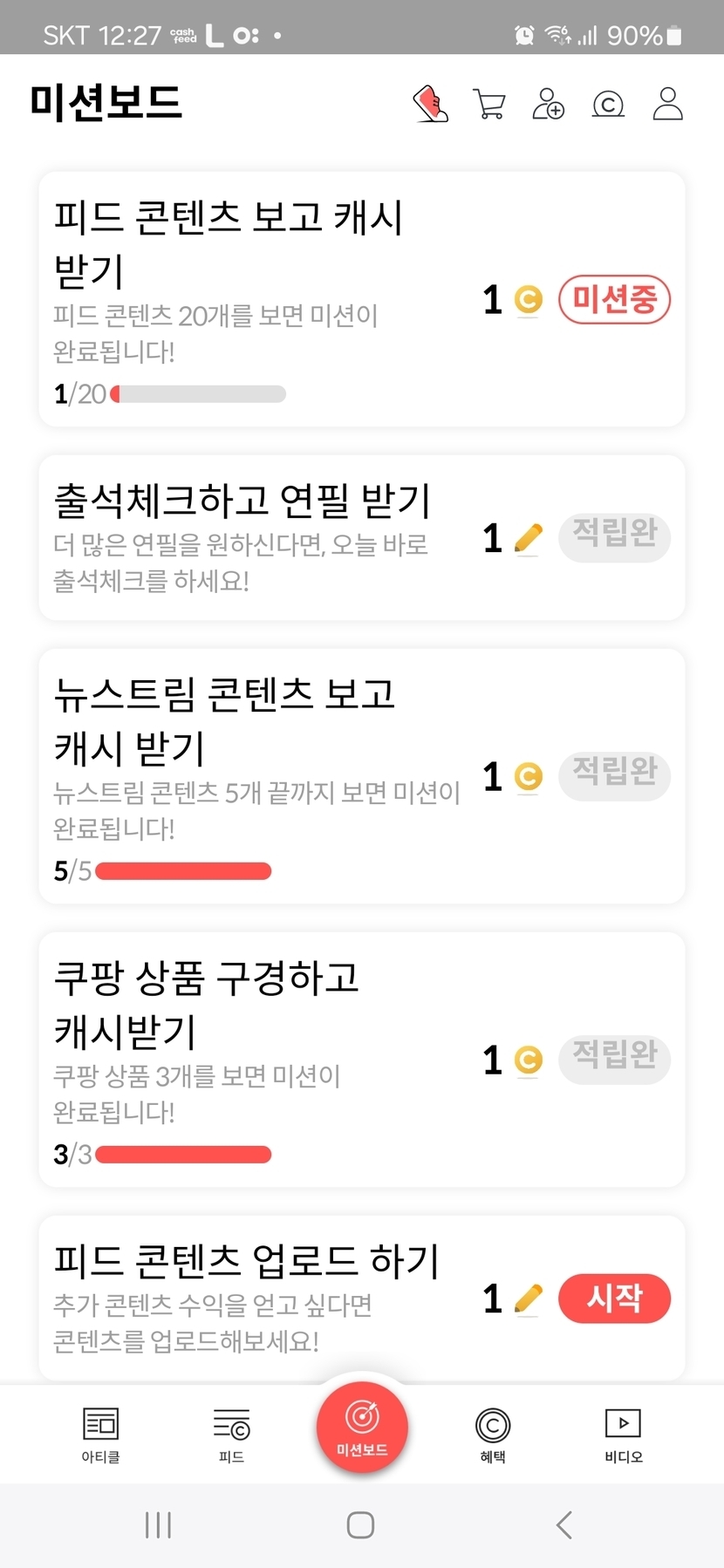
Task: Tap the center 미션보드 button
Action: pyautogui.click(x=362, y=1427)
